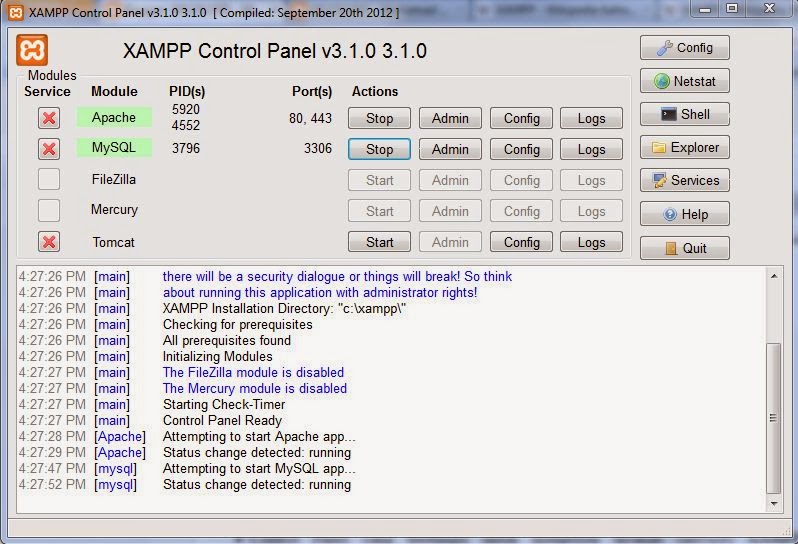Open the global Config wrench button

[685, 48]
